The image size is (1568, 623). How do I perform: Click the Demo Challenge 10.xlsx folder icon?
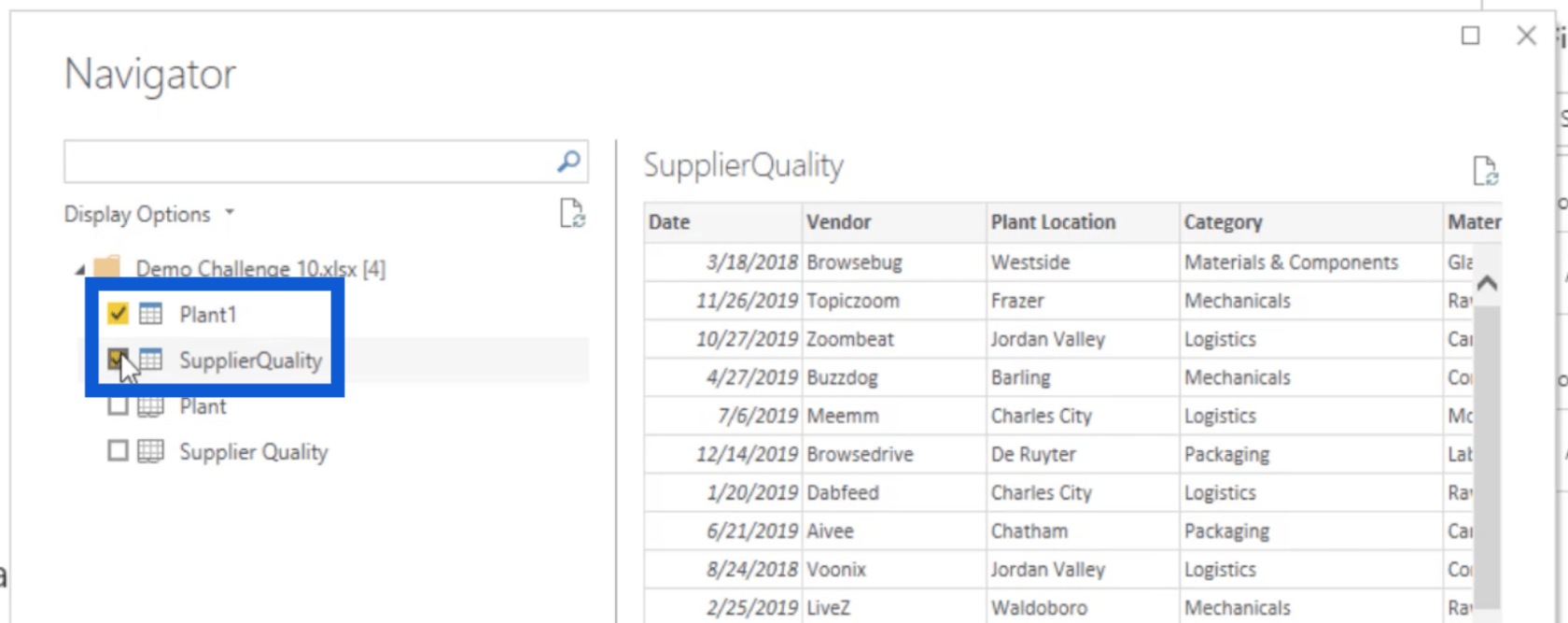(x=107, y=267)
